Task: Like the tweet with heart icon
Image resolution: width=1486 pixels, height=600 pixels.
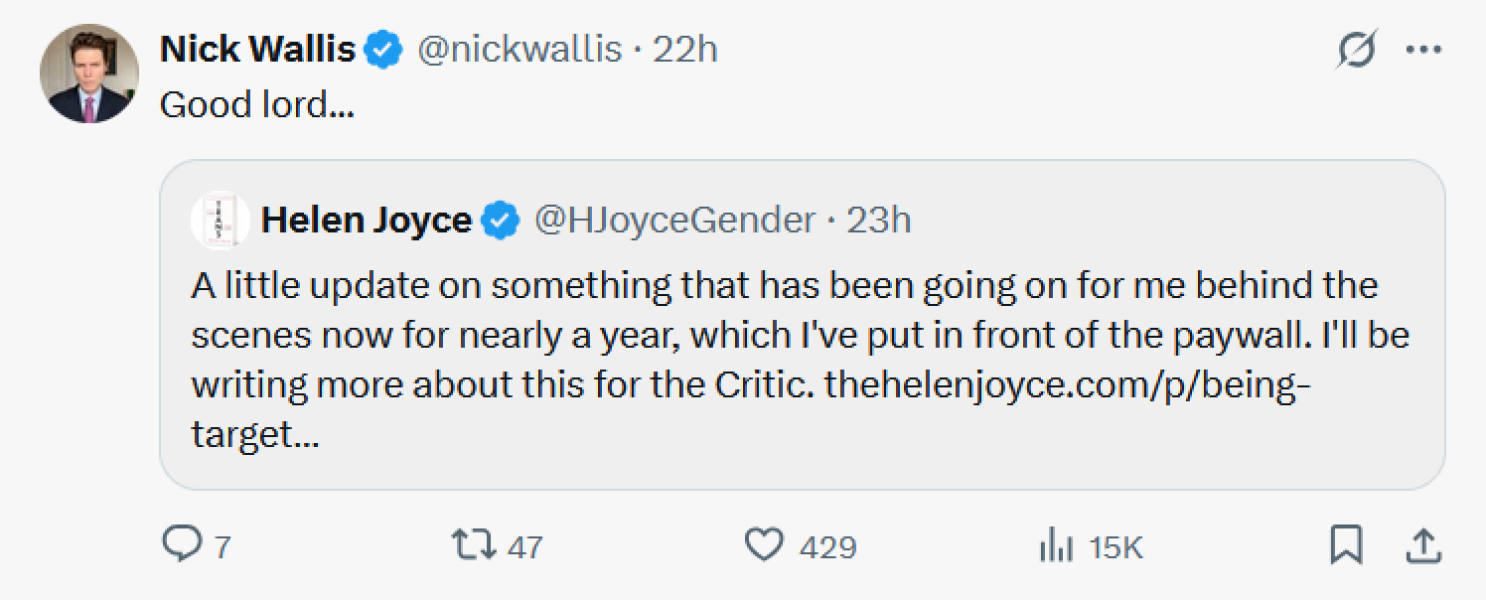Action: point(765,545)
